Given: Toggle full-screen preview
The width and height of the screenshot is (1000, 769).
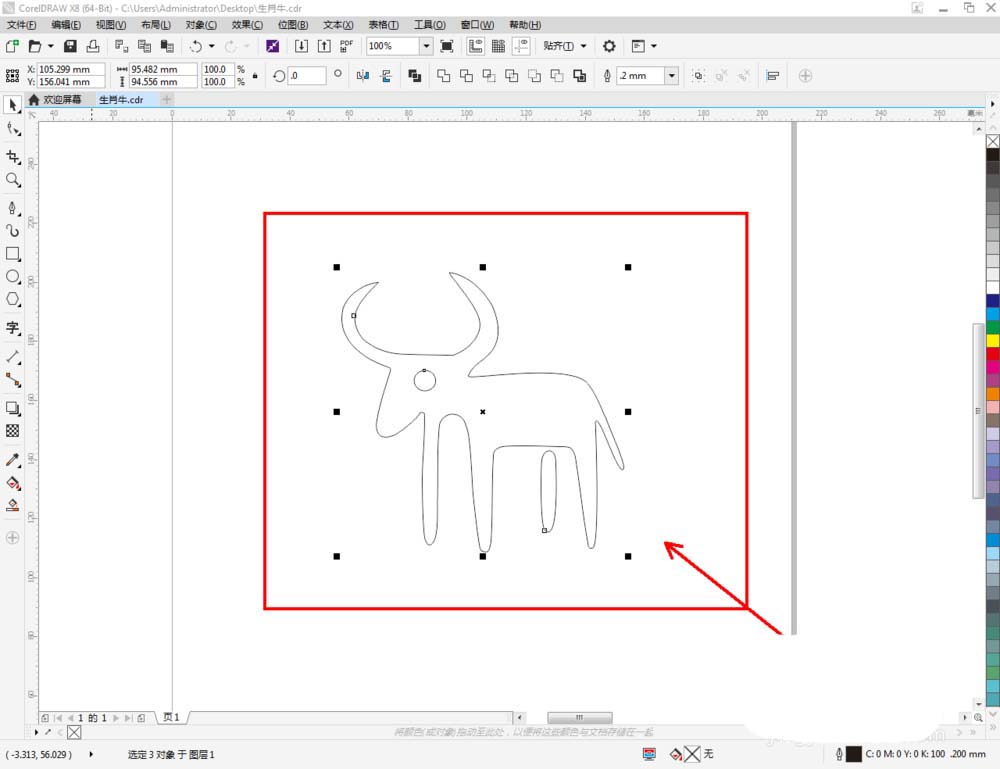Looking at the screenshot, I should coord(447,46).
